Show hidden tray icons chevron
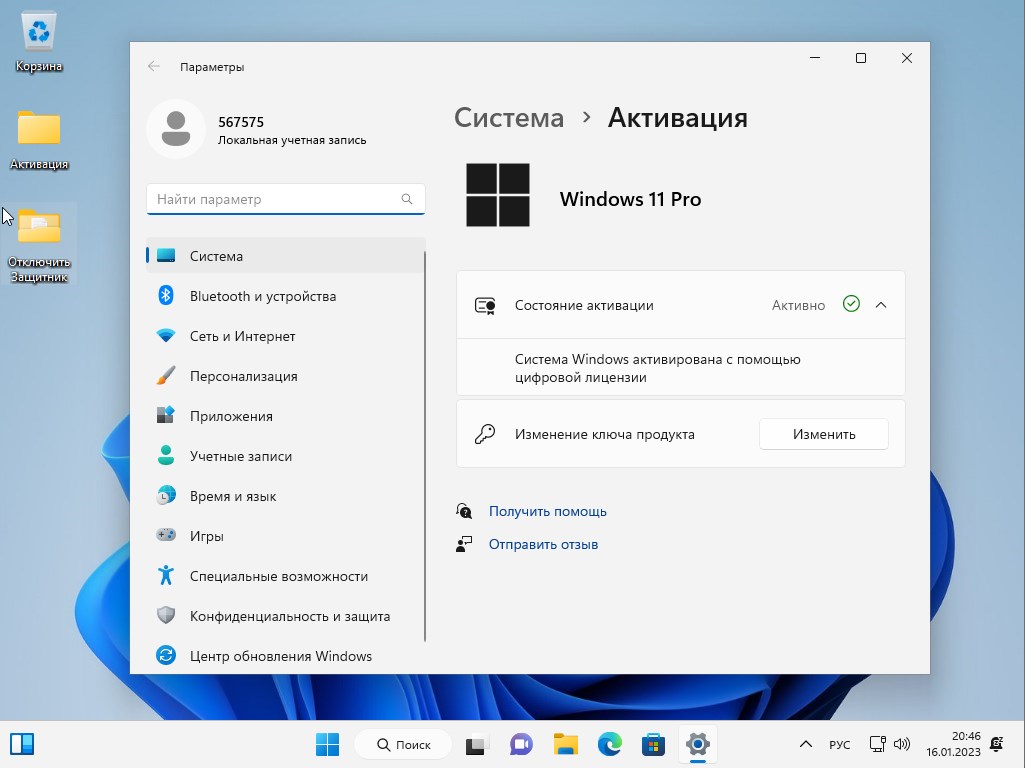This screenshot has height=768, width=1025. pyautogui.click(x=806, y=744)
